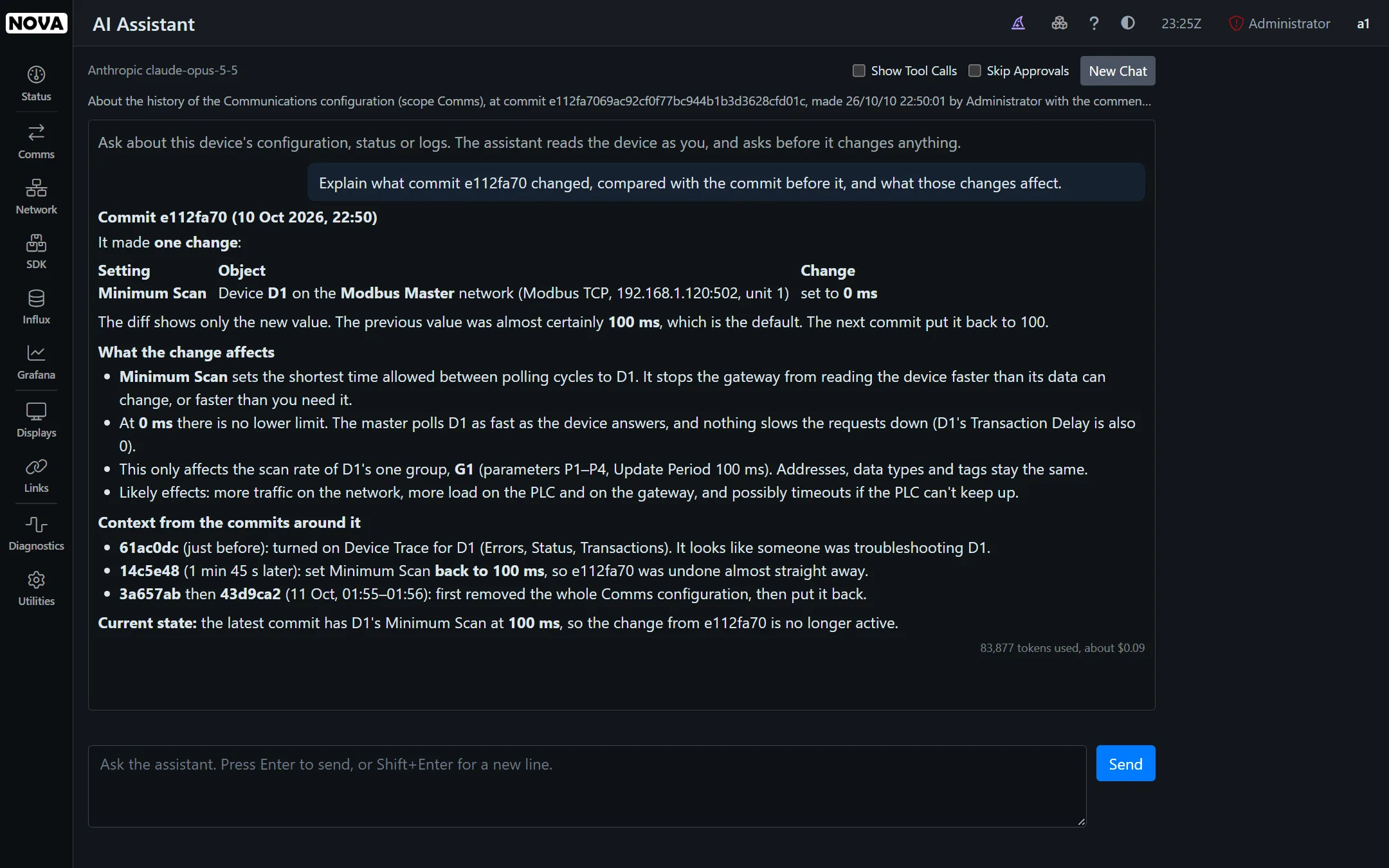
Task: Enable the Skip Approvals checkbox
Action: [974, 71]
